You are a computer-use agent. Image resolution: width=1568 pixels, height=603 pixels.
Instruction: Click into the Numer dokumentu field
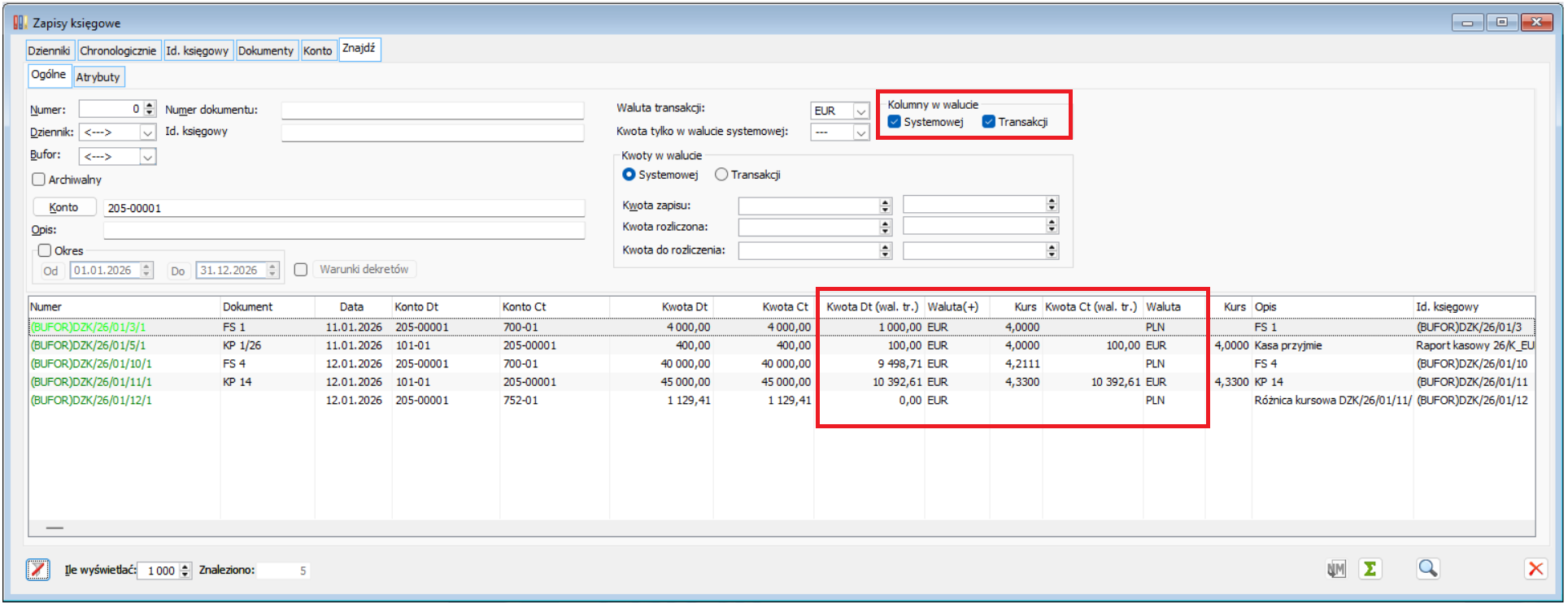pyautogui.click(x=432, y=111)
